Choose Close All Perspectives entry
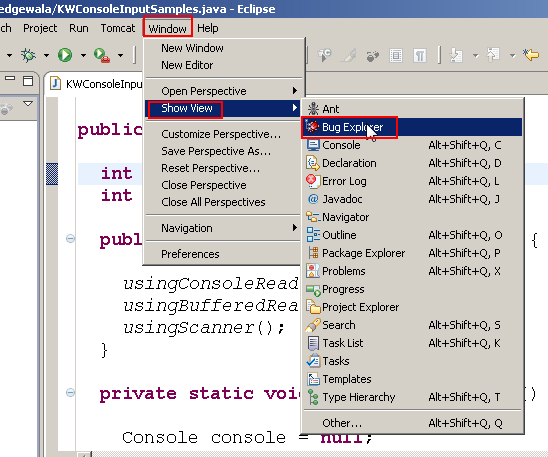Viewport: 548px width, 457px height. pos(224,202)
